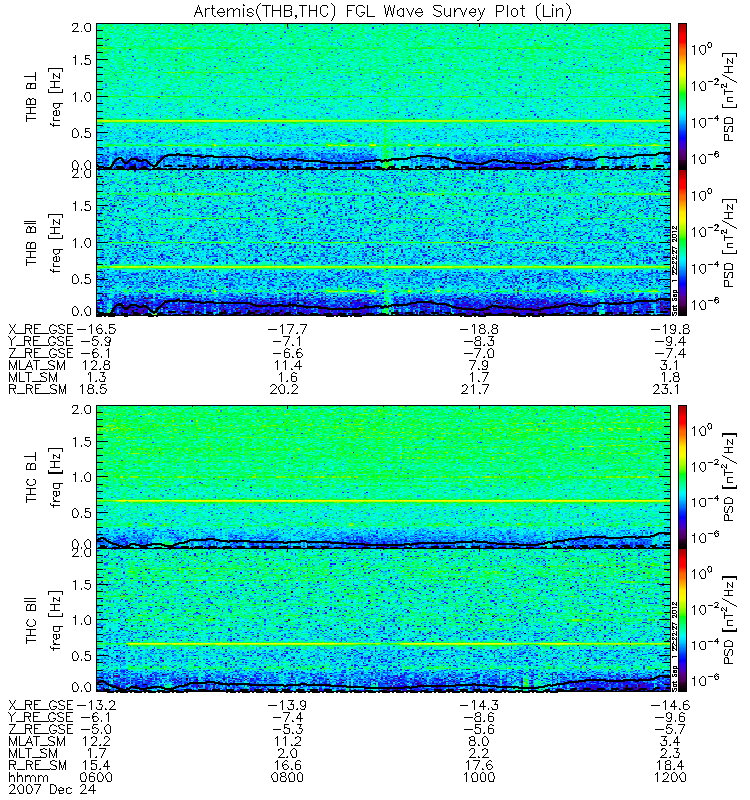Select the 'THC B⊥' axis label
The image size is (750, 800).
32,477
